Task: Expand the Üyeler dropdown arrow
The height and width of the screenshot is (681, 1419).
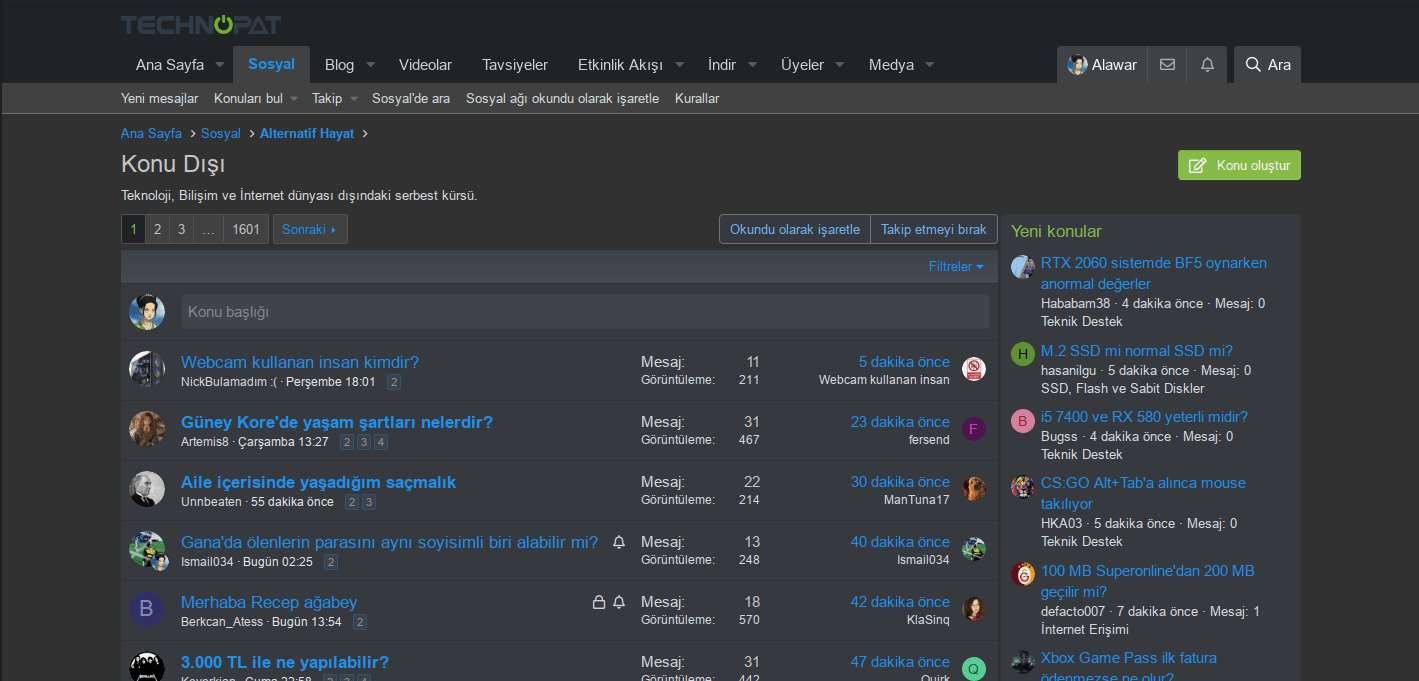Action: [x=840, y=65]
